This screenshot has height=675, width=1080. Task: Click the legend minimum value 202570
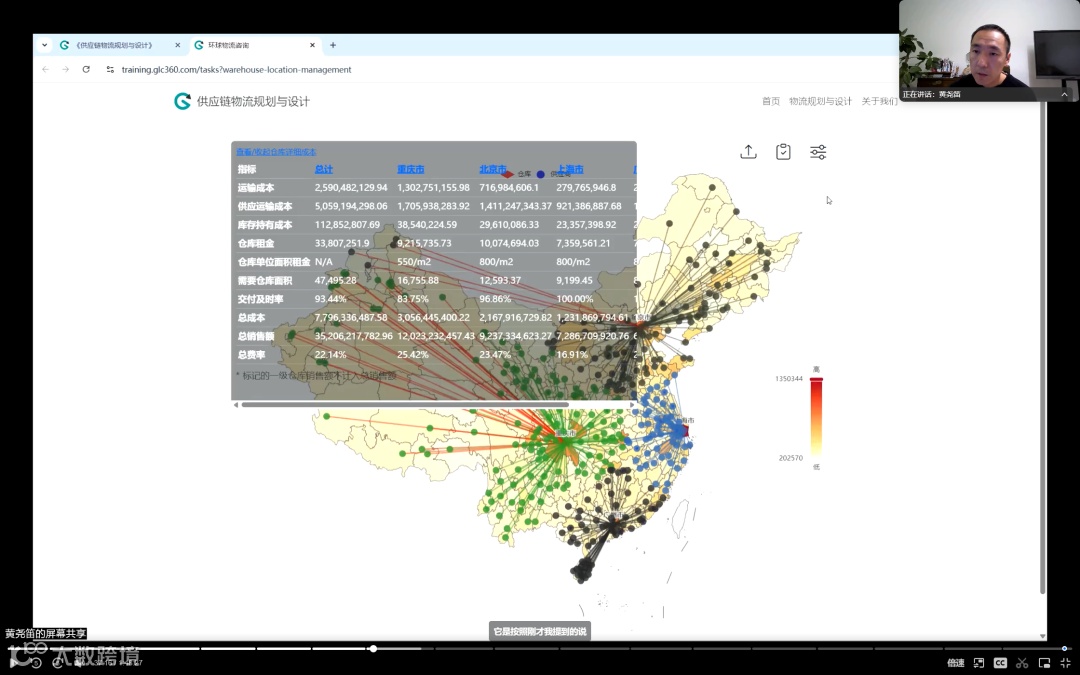(x=790, y=458)
